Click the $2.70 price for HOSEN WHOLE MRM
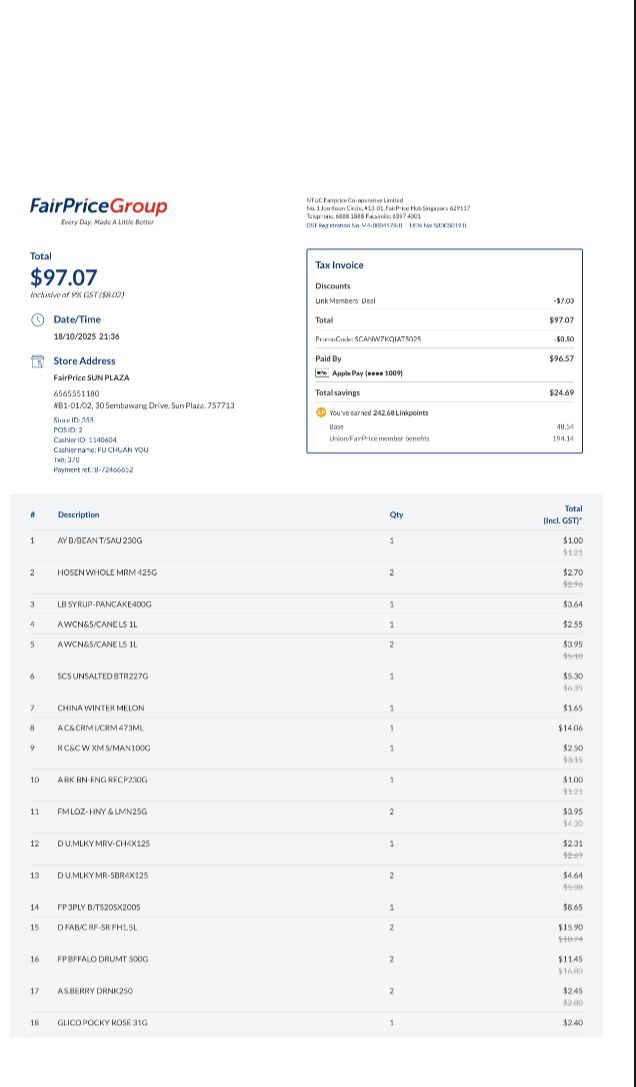Screen dimensions: 636x1087 573,573
